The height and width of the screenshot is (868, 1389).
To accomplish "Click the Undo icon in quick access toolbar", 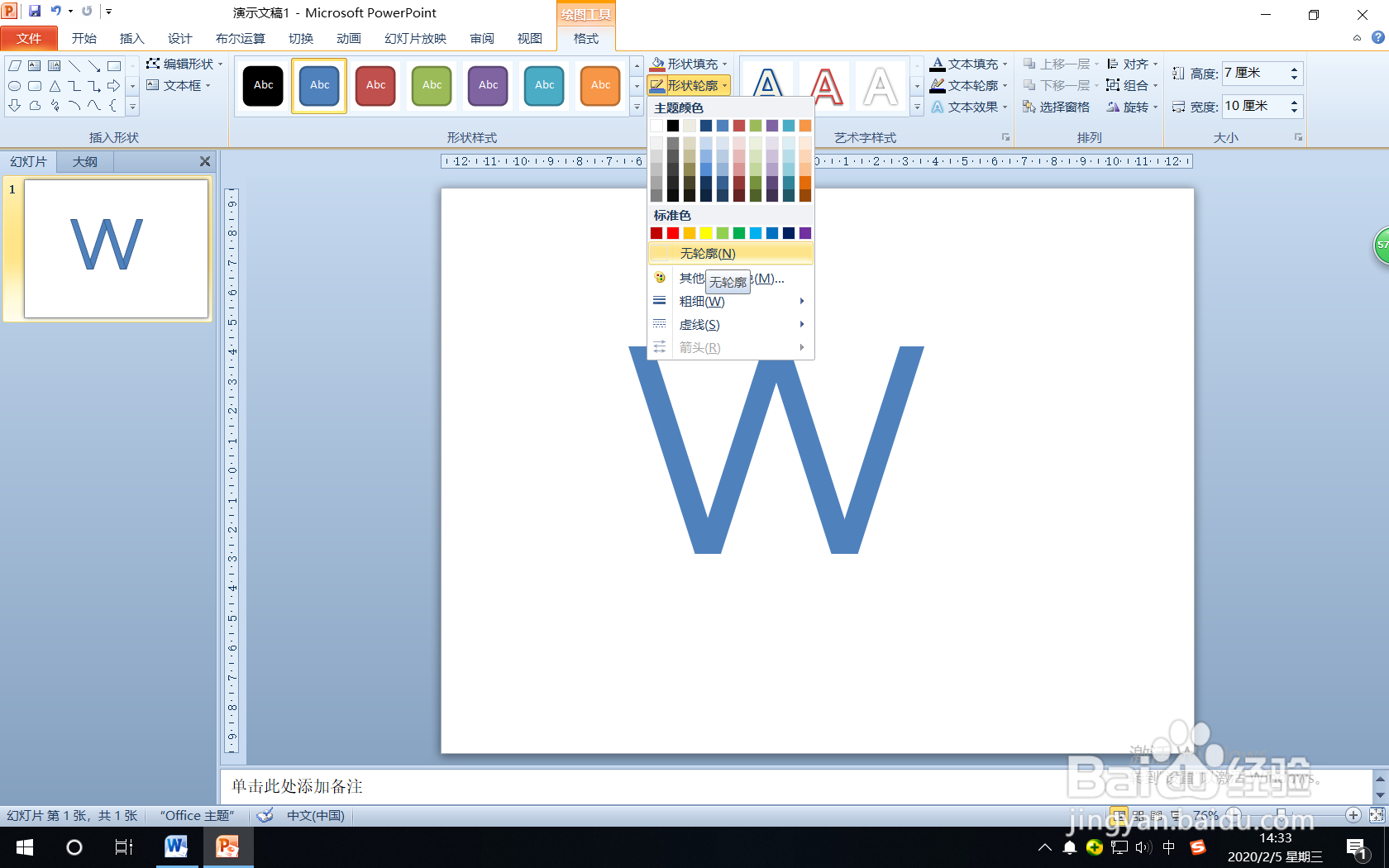I will pyautogui.click(x=55, y=12).
